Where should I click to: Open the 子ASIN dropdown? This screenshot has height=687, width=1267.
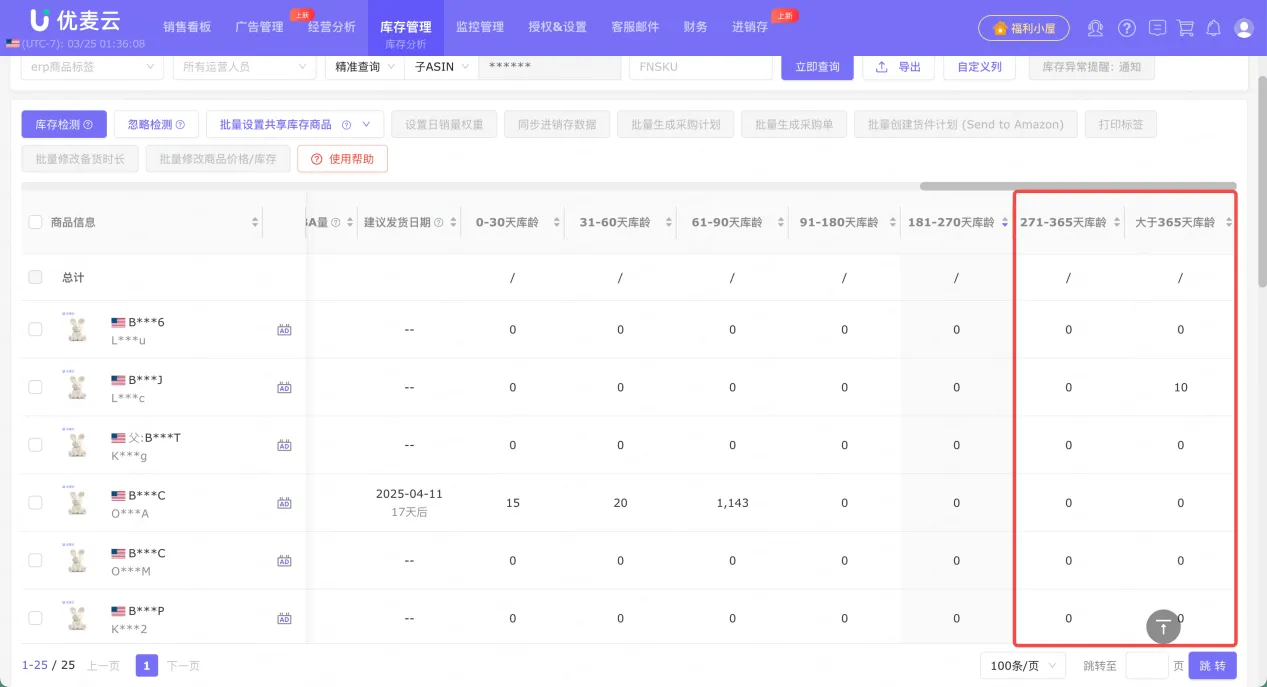[441, 67]
